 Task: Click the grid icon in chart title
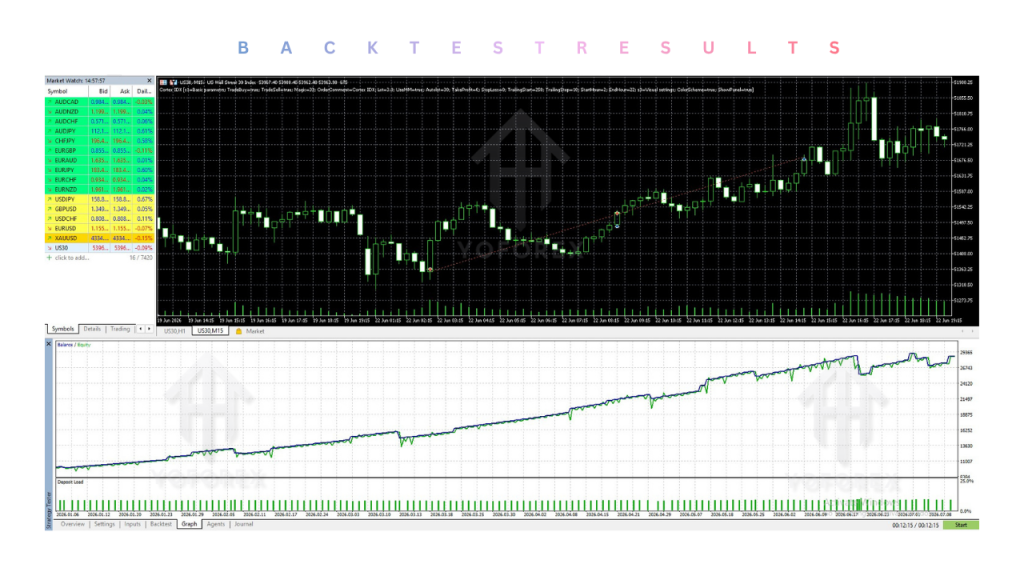pyautogui.click(x=163, y=82)
